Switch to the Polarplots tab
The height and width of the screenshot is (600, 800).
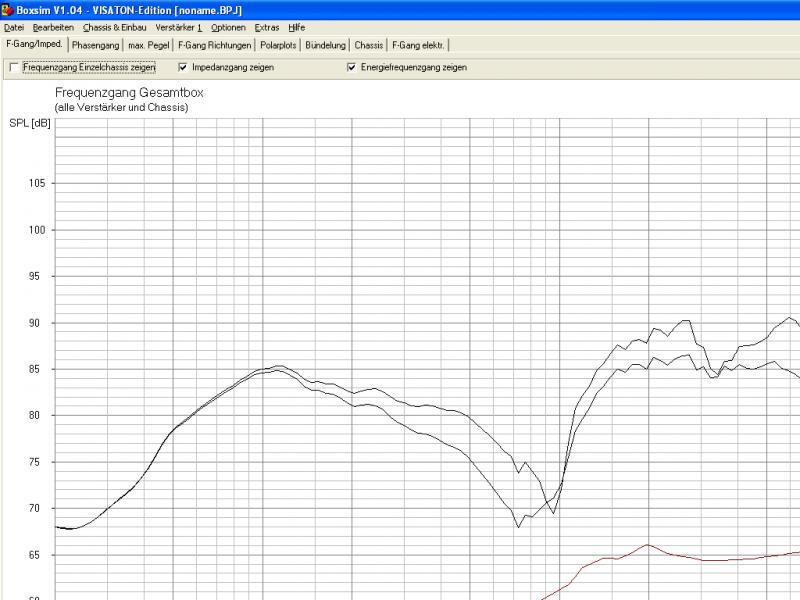278,45
